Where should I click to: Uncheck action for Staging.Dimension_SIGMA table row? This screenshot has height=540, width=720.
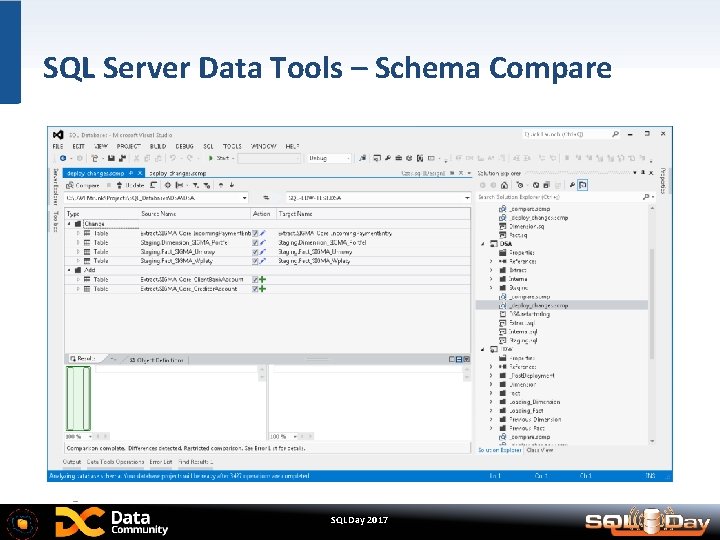(255, 242)
